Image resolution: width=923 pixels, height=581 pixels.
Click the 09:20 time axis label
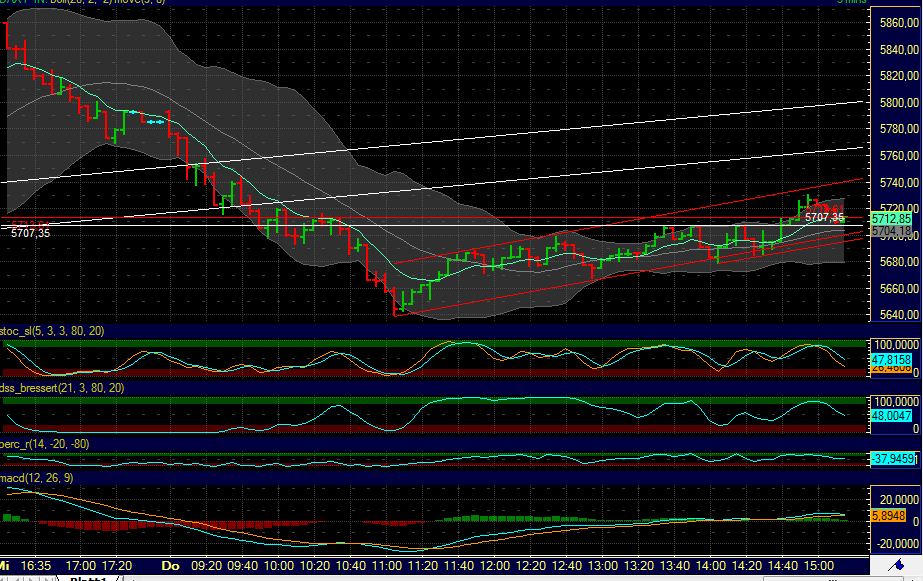tap(207, 566)
